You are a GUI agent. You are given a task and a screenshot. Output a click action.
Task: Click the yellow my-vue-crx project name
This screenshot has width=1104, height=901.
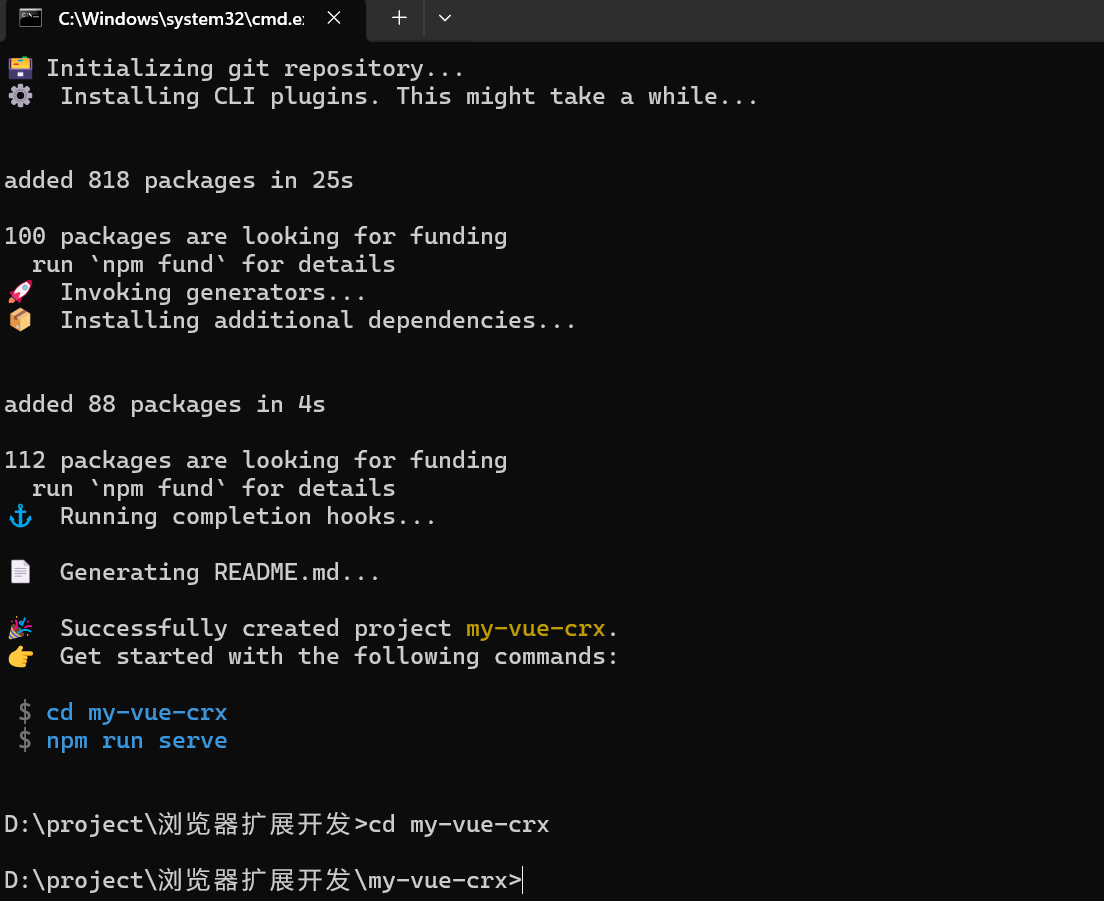[536, 629]
